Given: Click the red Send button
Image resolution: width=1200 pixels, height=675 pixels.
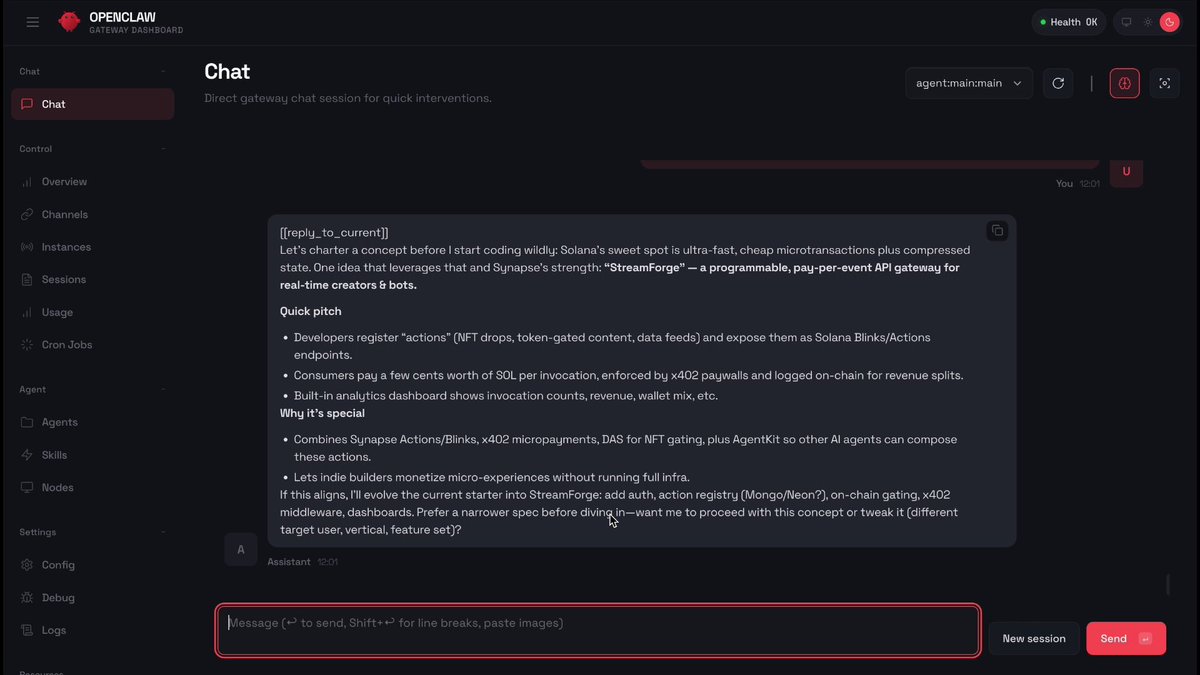Looking at the screenshot, I should click(1126, 638).
